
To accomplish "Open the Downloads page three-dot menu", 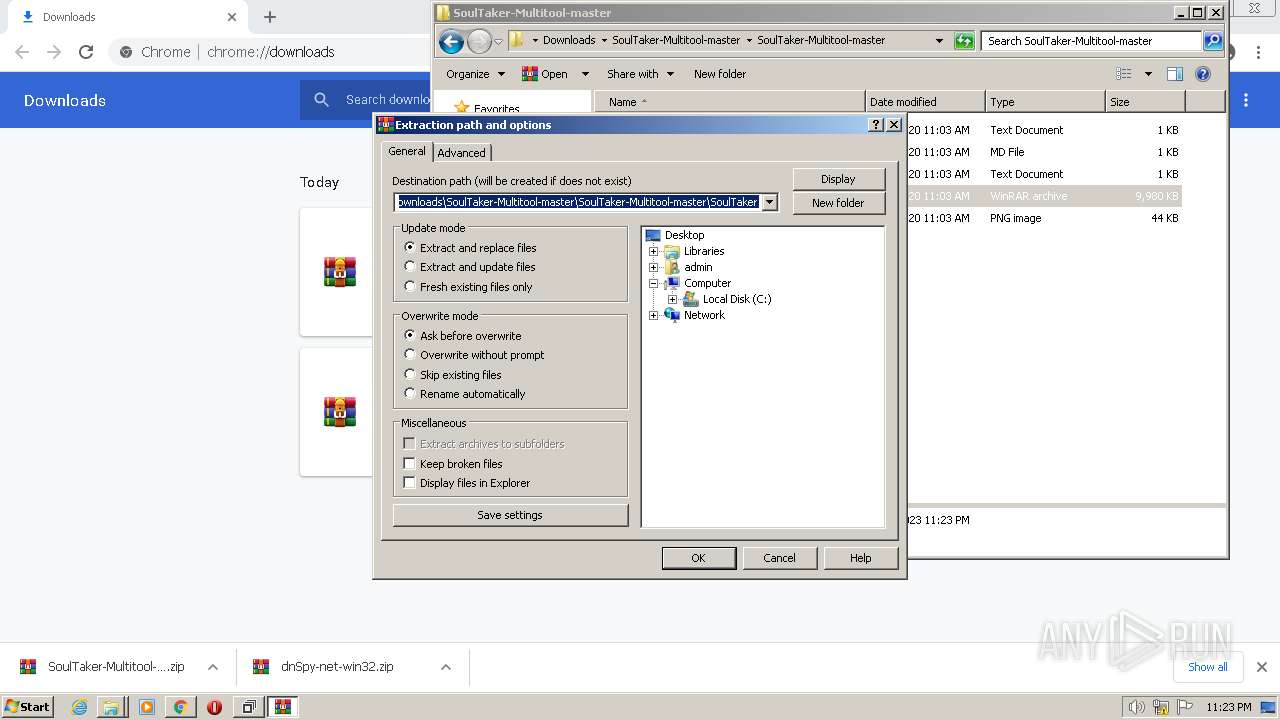I will coord(1246,100).
